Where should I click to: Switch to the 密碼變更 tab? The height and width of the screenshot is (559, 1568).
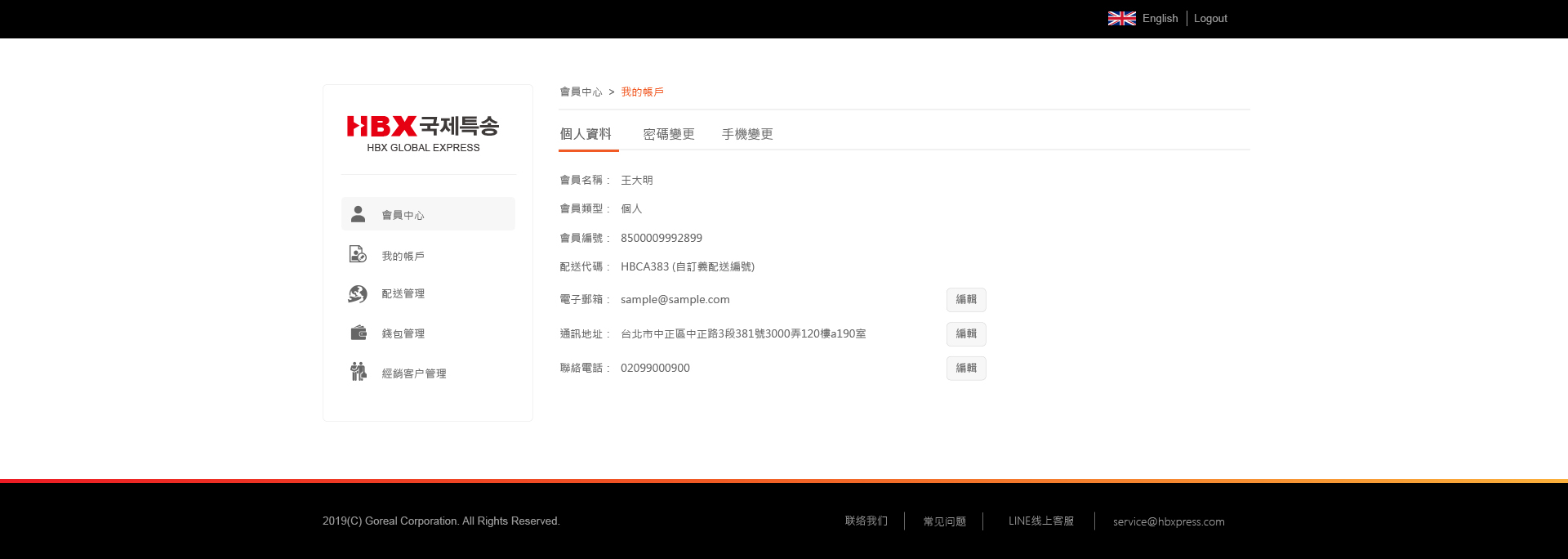(x=668, y=134)
